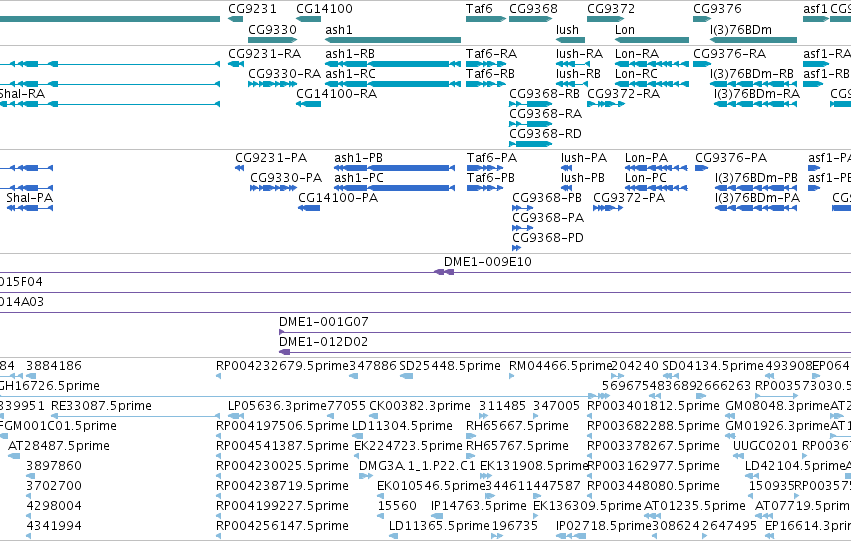Image resolution: width=851 pixels, height=541 pixels.
Task: Click EST LD11365.5prime
Action: [x=439, y=526]
